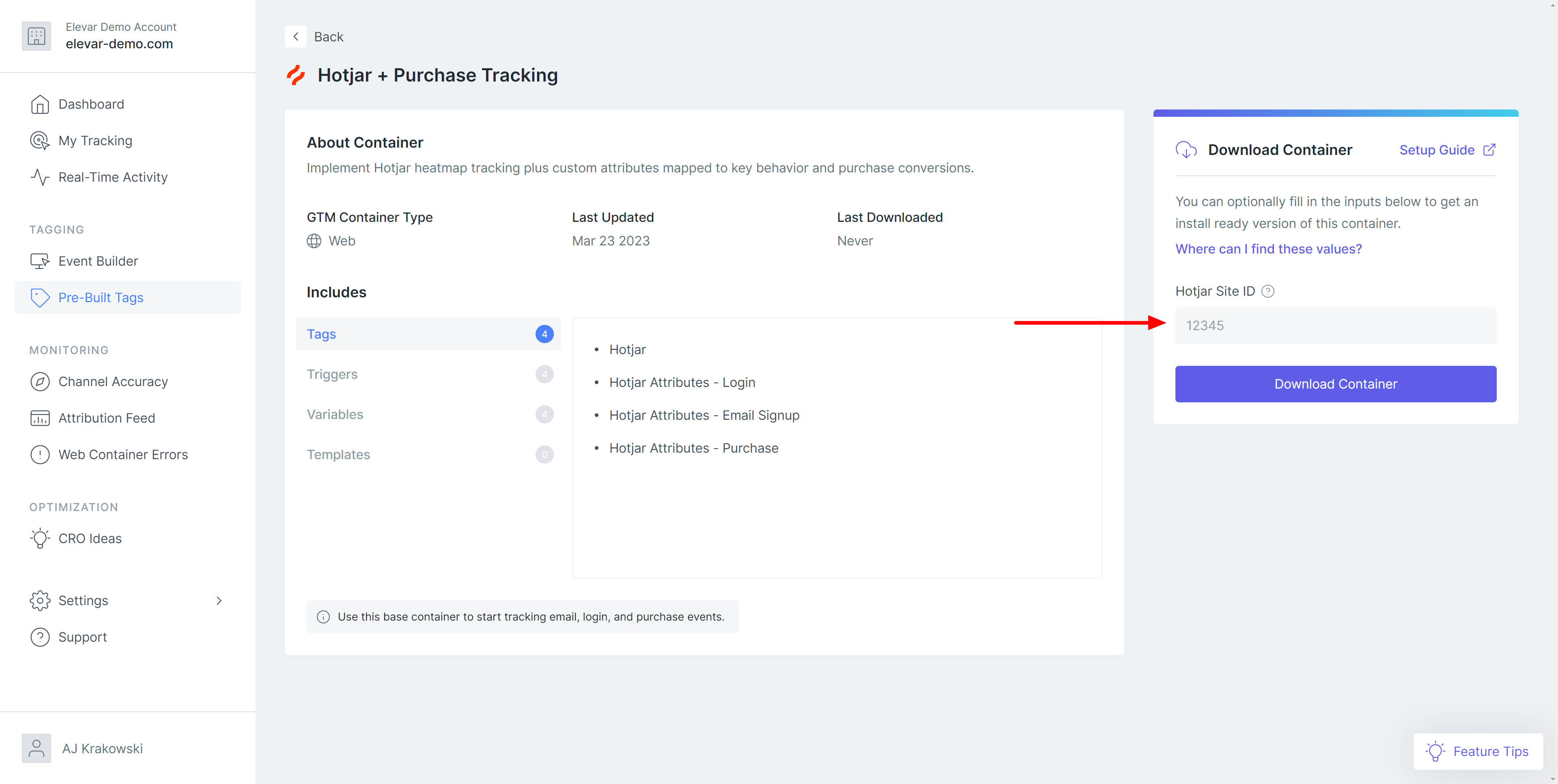Click the Web Container Errors alert icon

[x=39, y=455]
